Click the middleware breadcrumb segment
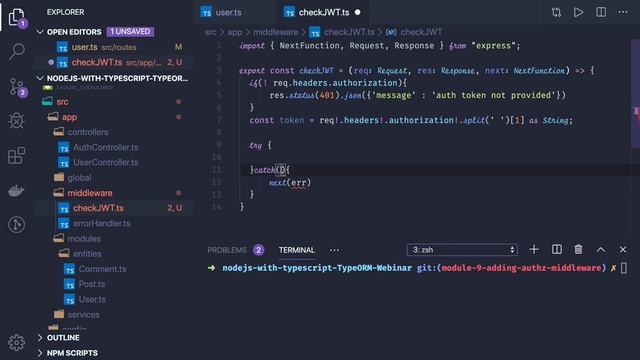This screenshot has width=640, height=360. (x=276, y=32)
